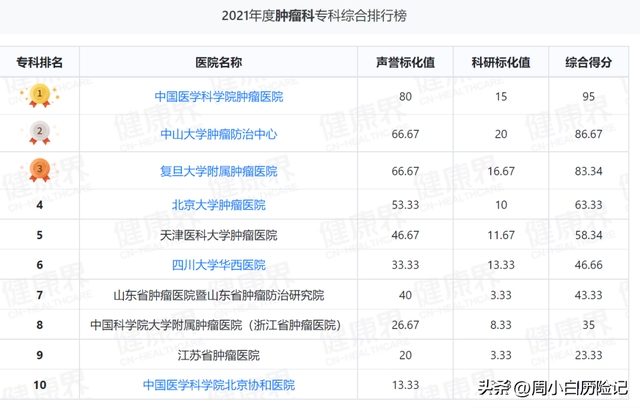The width and height of the screenshot is (640, 408).
Task: Click research value 13.33 in 四川大学华西医院 row
Action: pos(501,265)
